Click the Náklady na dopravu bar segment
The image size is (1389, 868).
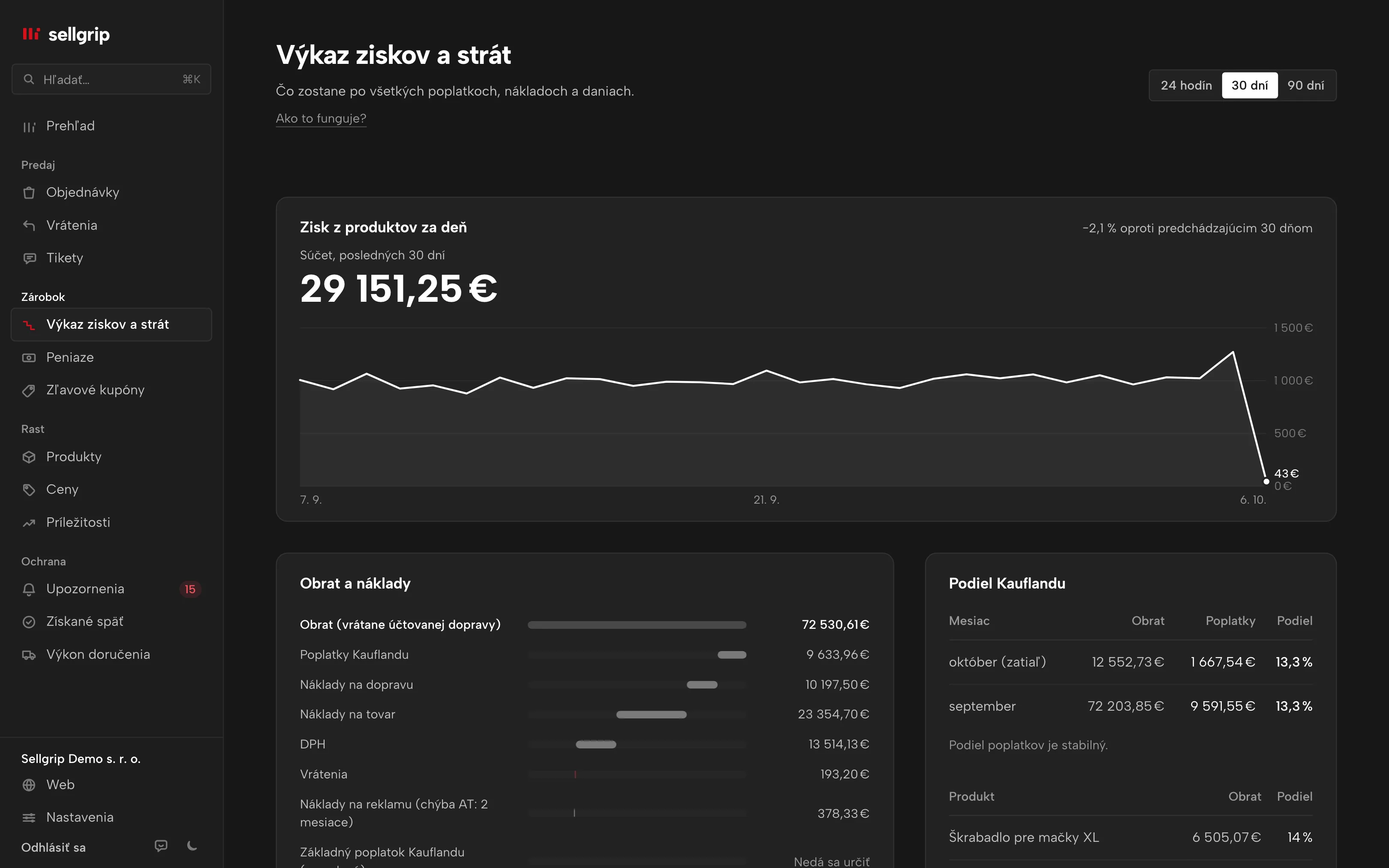pyautogui.click(x=702, y=685)
